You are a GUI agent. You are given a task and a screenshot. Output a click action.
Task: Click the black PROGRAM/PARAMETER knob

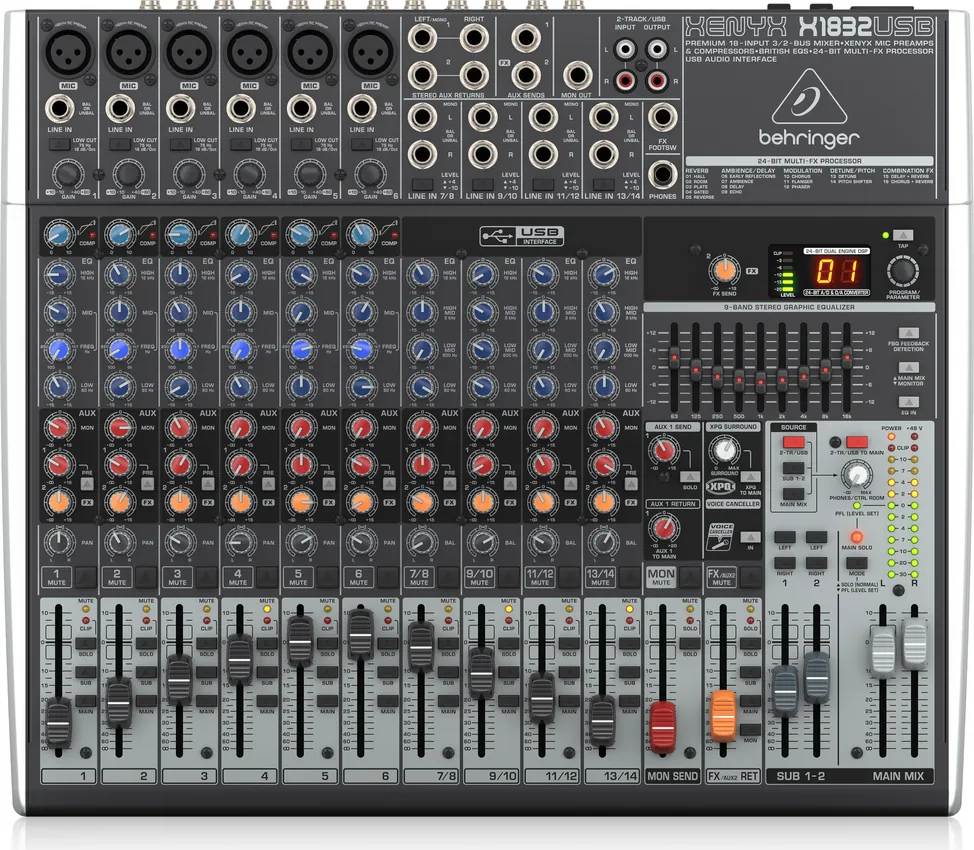(903, 272)
